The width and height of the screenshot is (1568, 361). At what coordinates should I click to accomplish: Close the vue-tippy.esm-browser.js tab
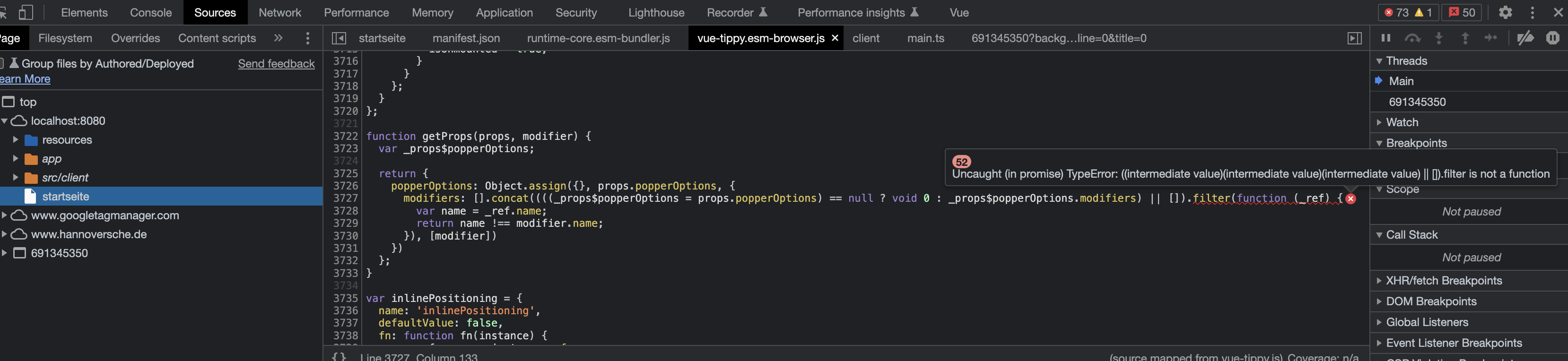[x=835, y=38]
